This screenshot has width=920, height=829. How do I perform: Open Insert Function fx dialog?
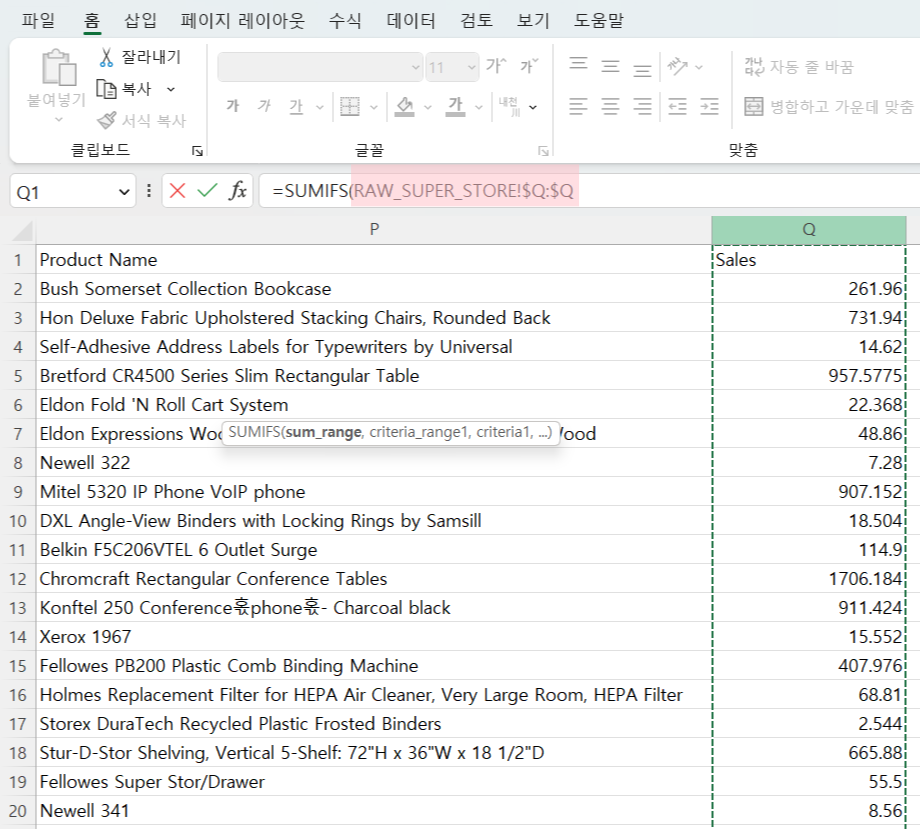[238, 191]
